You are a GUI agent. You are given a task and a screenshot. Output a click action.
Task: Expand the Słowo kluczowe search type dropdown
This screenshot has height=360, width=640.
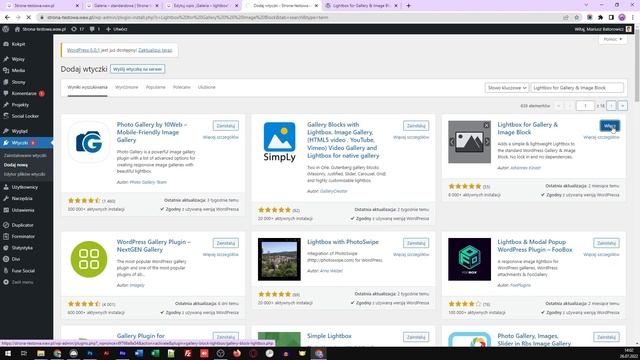point(507,88)
